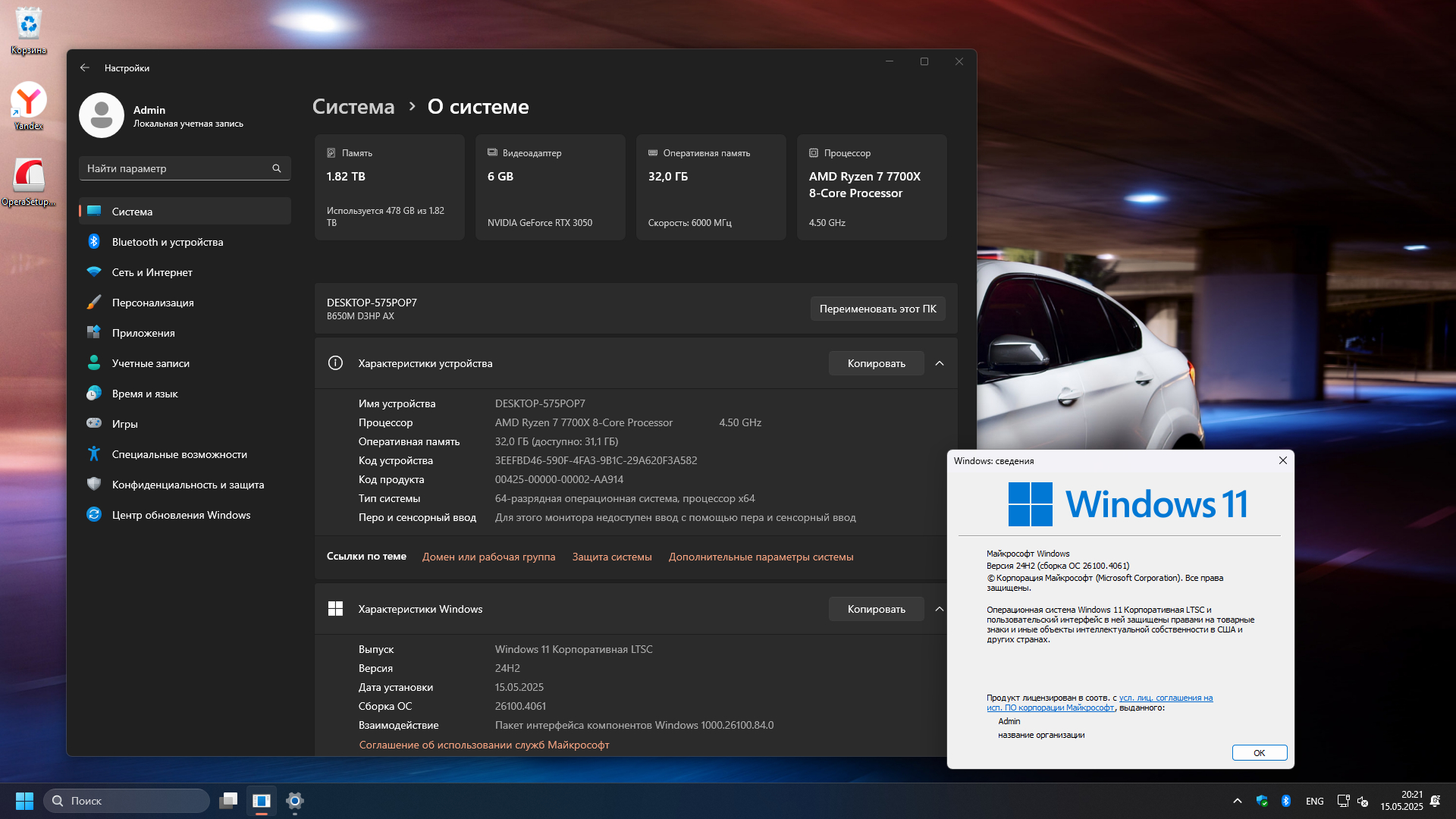Click build number 26100.4061 value
Image resolution: width=1456 pixels, height=819 pixels.
[520, 706]
